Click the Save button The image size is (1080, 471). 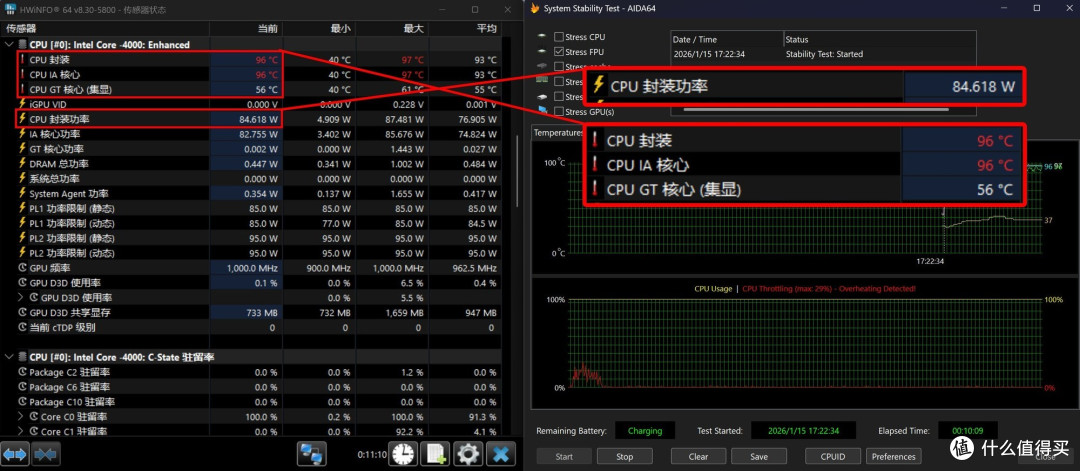tap(759, 457)
